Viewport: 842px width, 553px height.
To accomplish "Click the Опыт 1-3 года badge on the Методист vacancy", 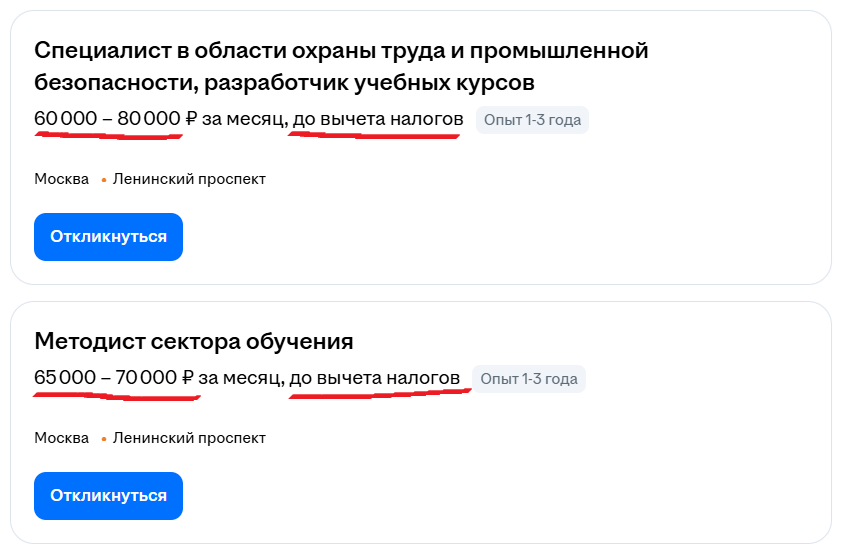I will [x=529, y=379].
